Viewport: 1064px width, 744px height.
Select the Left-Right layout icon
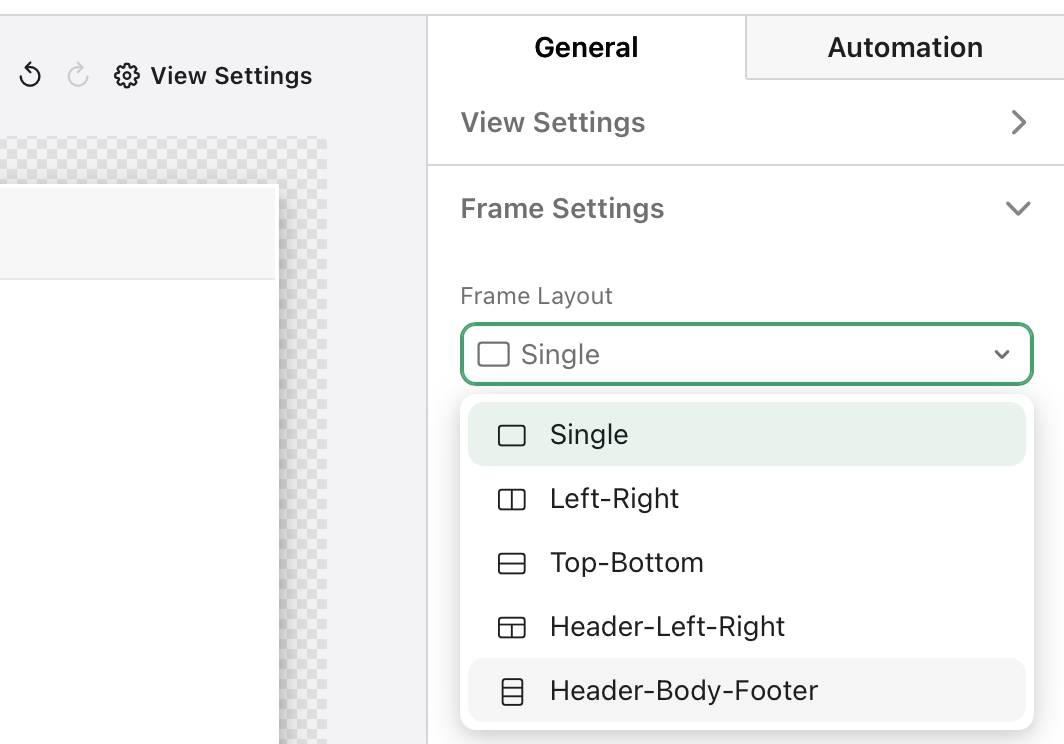tap(512, 499)
